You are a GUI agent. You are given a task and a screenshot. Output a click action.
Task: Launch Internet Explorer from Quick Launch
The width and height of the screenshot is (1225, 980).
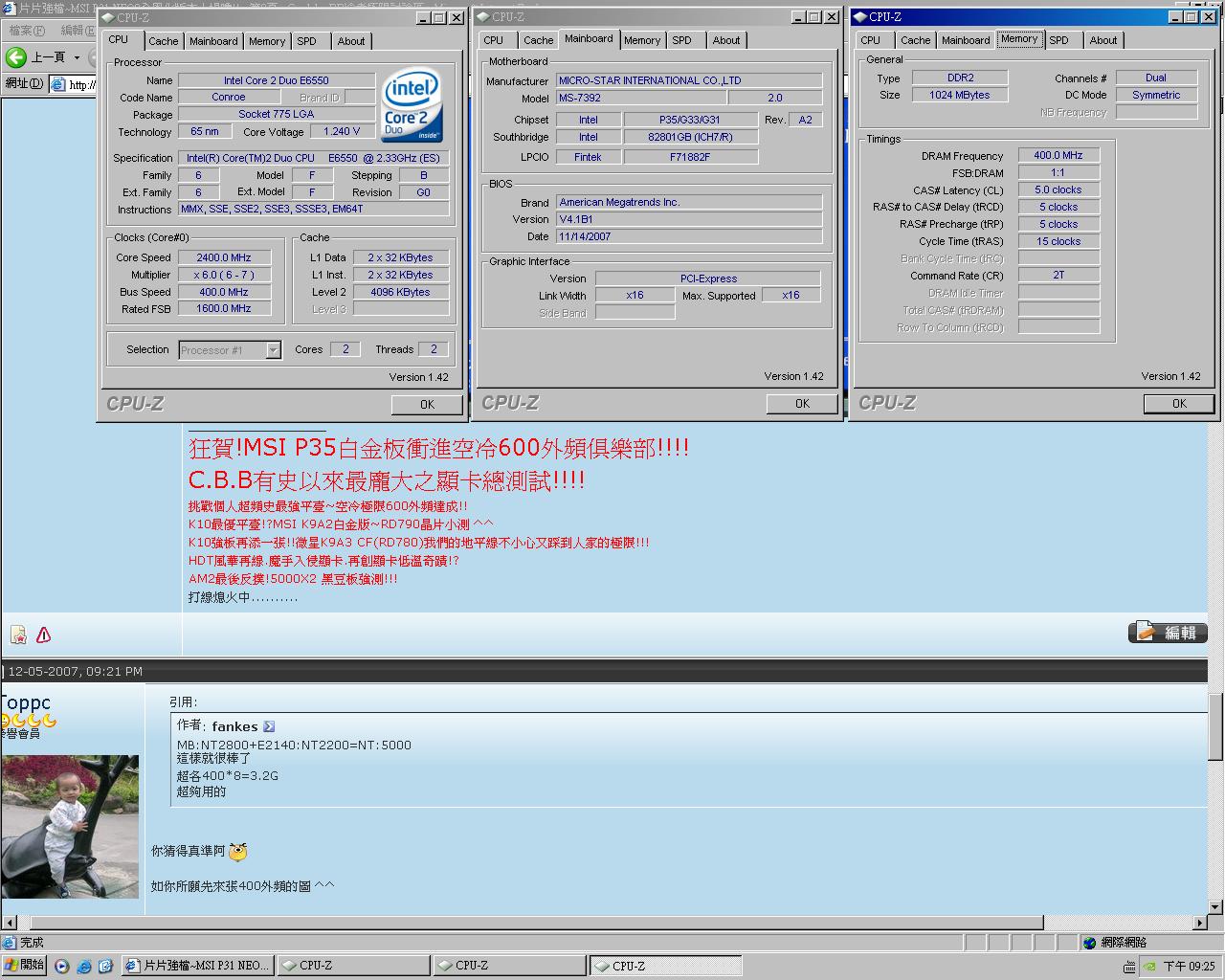[x=84, y=967]
